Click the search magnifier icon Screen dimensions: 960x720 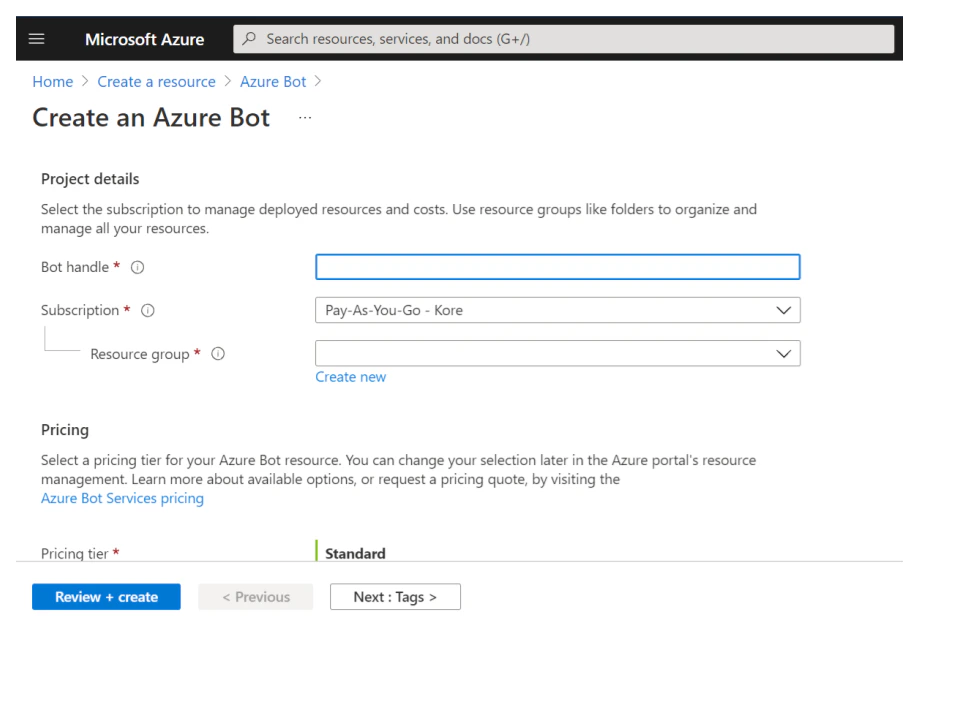click(249, 38)
